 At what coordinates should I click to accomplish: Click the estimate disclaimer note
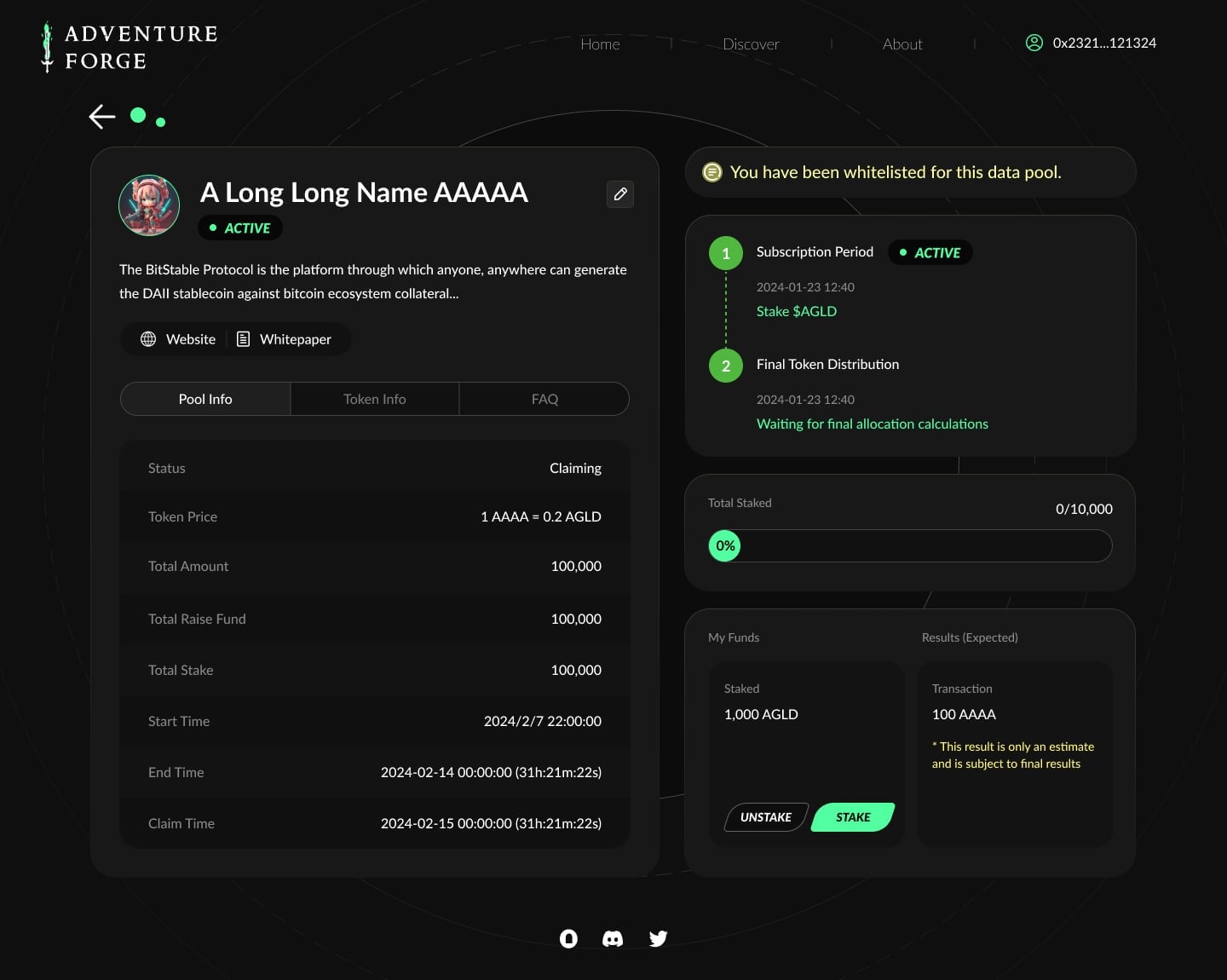click(1013, 755)
